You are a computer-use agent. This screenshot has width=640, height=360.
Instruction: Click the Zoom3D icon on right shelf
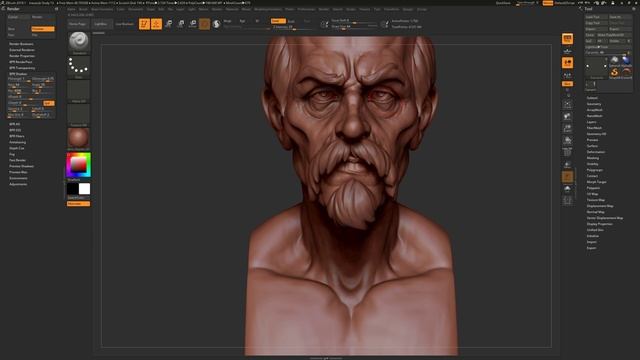tap(567, 129)
